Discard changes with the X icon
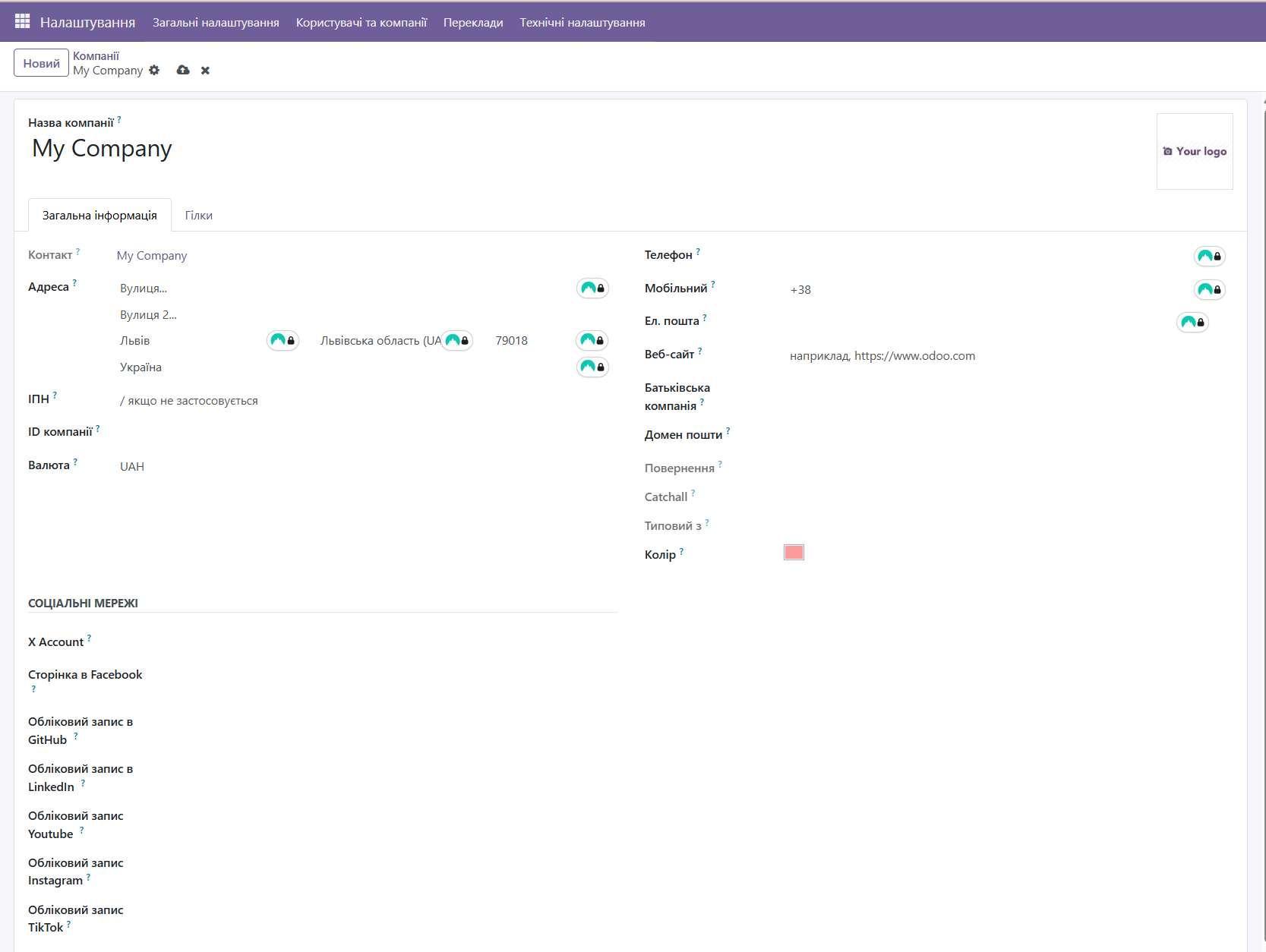Image resolution: width=1266 pixels, height=952 pixels. (x=205, y=71)
